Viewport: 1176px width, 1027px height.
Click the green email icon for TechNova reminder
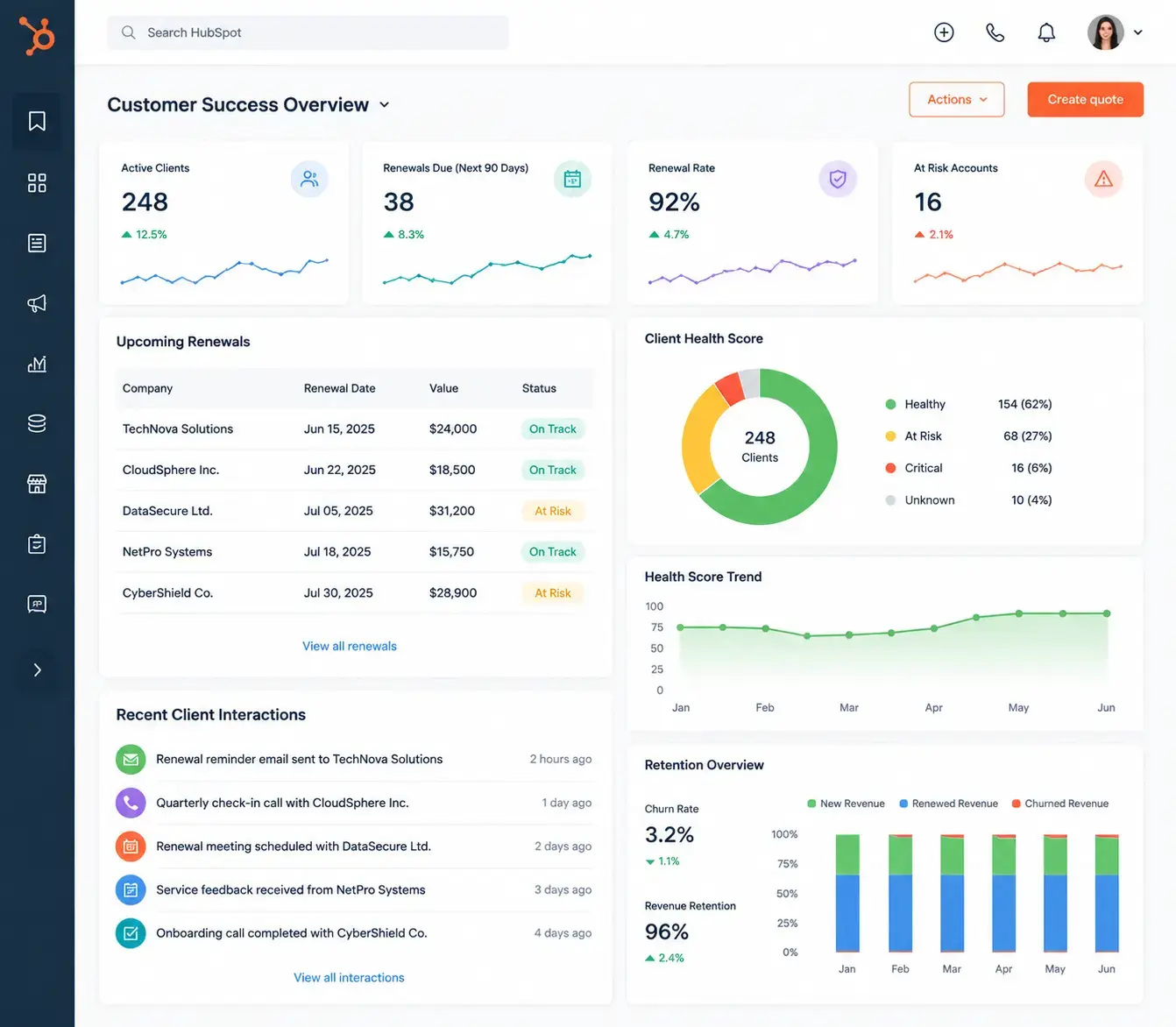tap(131, 760)
